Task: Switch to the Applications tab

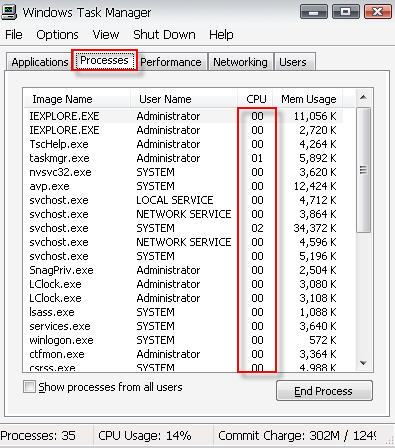Action: [x=40, y=62]
